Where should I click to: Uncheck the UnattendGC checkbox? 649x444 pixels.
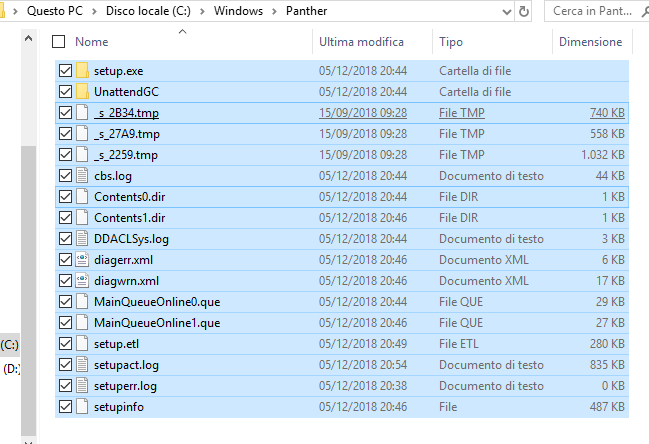[65, 91]
